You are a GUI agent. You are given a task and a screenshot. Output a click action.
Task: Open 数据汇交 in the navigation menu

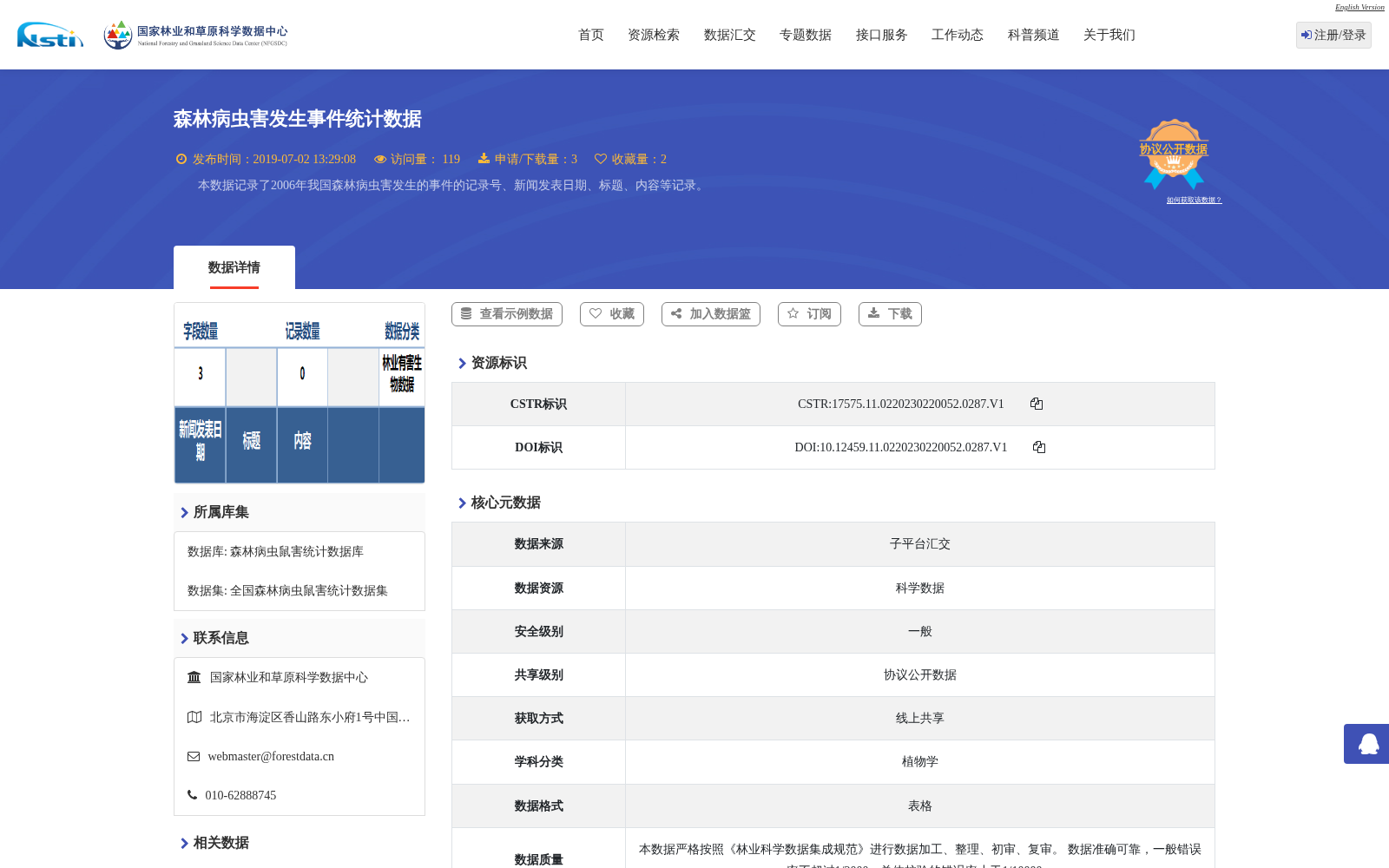pyautogui.click(x=730, y=35)
